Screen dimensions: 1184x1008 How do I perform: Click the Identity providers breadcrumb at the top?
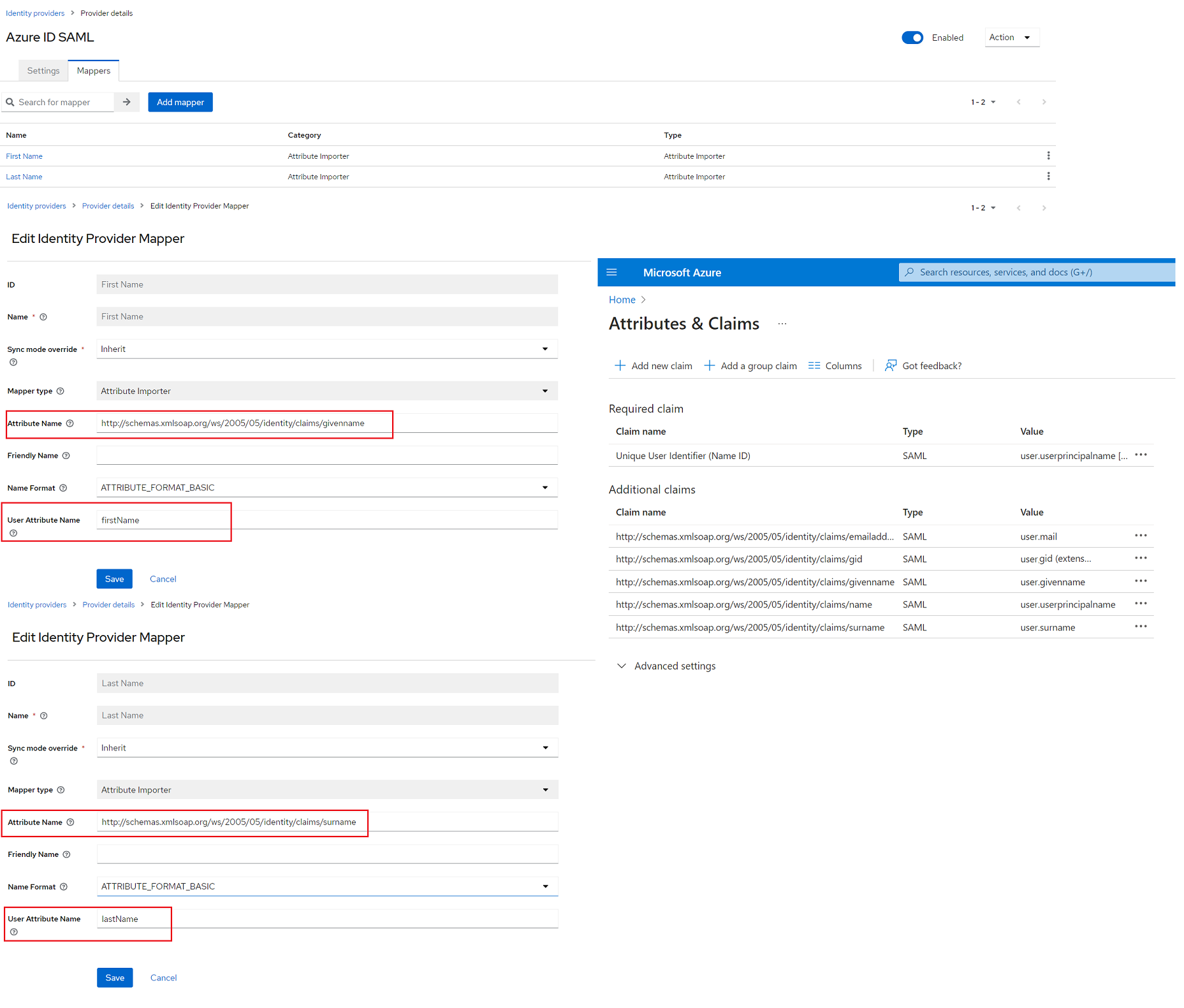click(x=35, y=13)
